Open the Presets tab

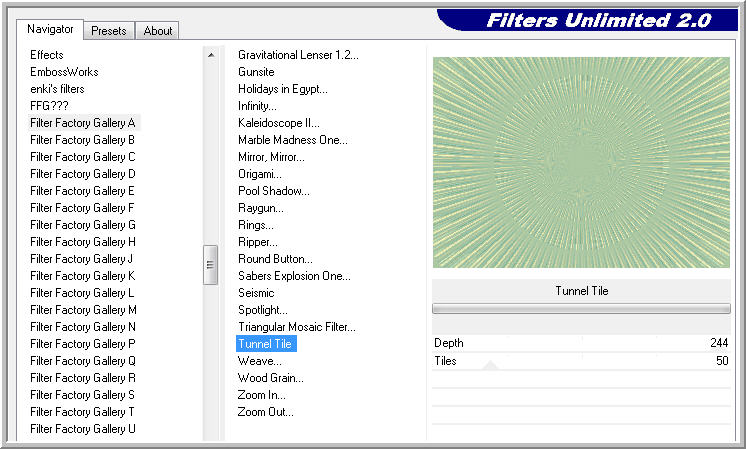(109, 31)
